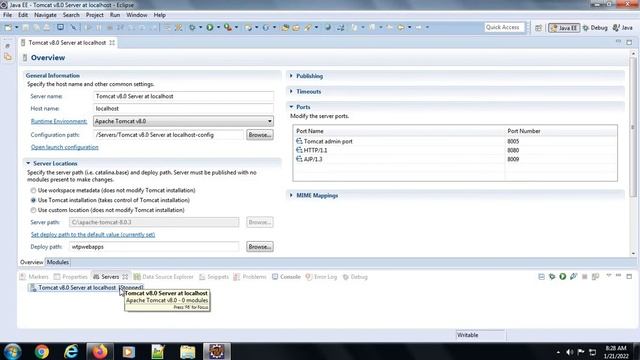Start the server in debug mode from Servers view
Image resolution: width=640 pixels, height=360 pixels.
(552, 277)
